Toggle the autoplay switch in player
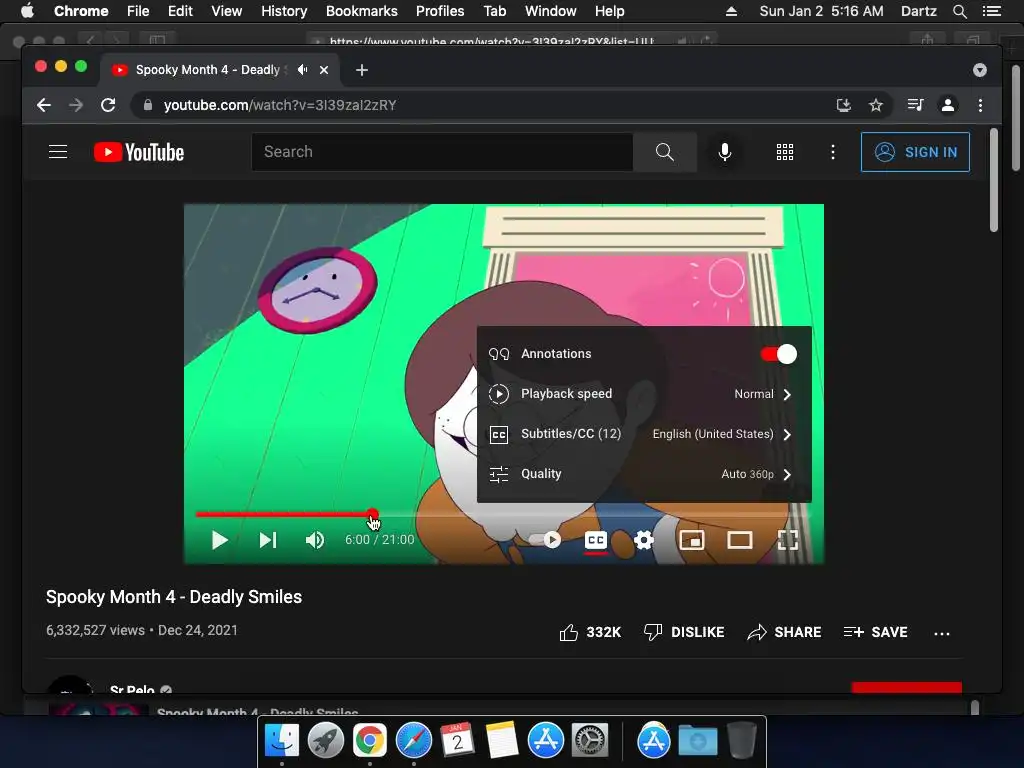 click(x=545, y=540)
